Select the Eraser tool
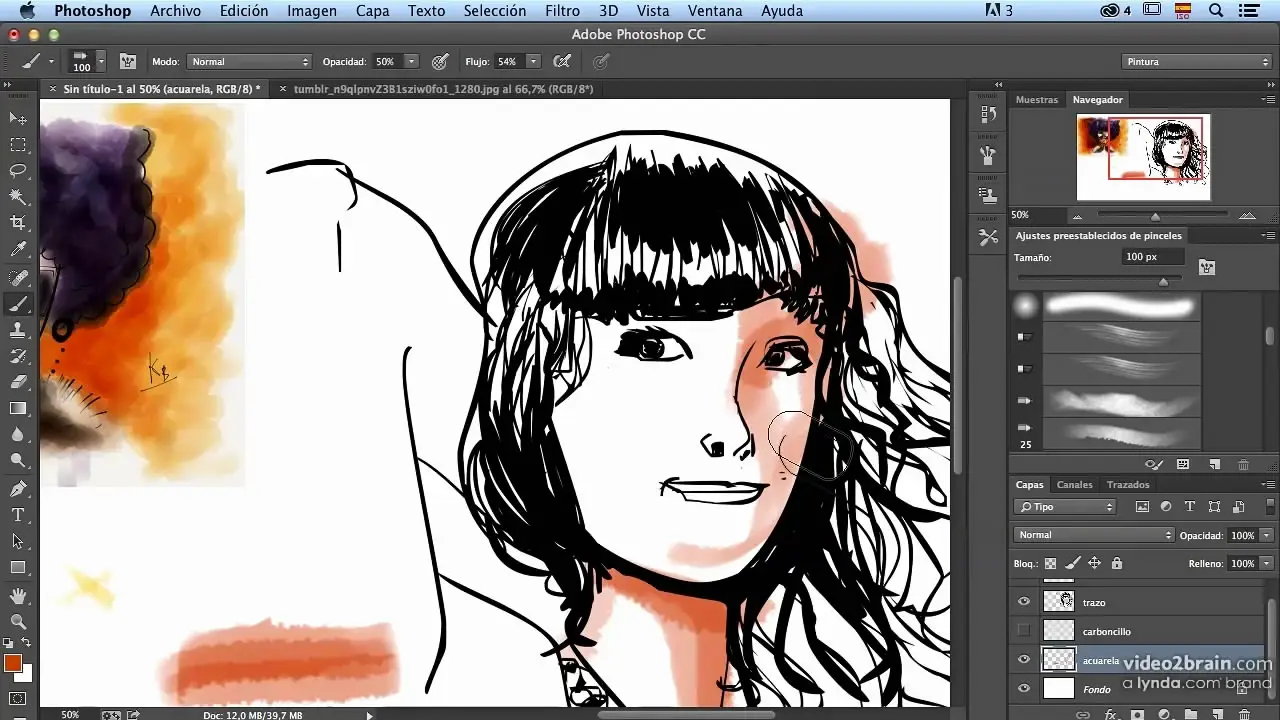 [18, 381]
